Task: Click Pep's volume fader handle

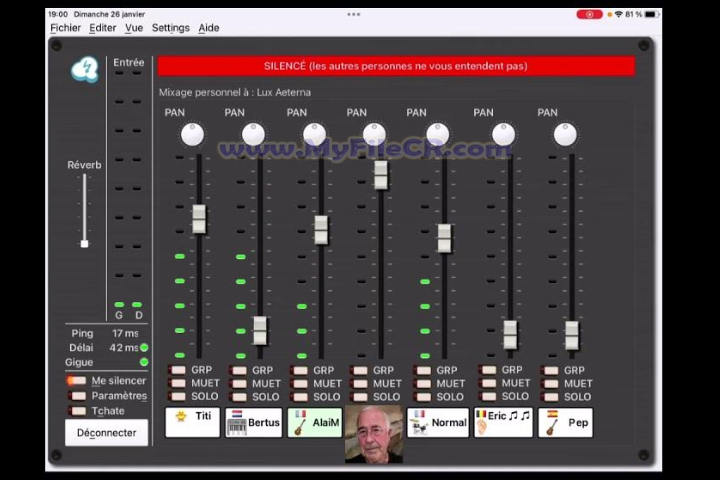Action: (572, 336)
